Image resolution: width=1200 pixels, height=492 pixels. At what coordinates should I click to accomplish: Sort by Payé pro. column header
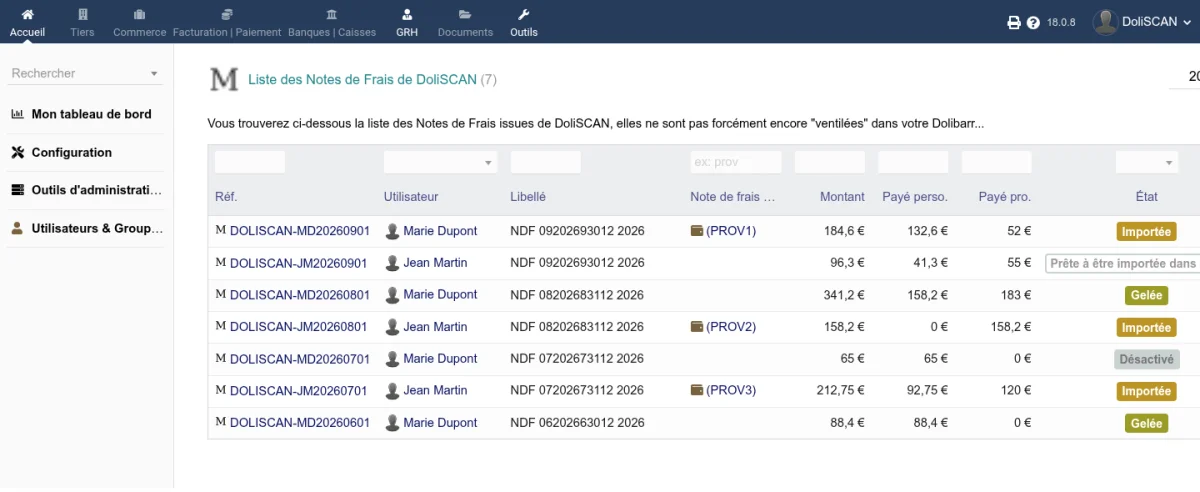pyautogui.click(x=1005, y=197)
